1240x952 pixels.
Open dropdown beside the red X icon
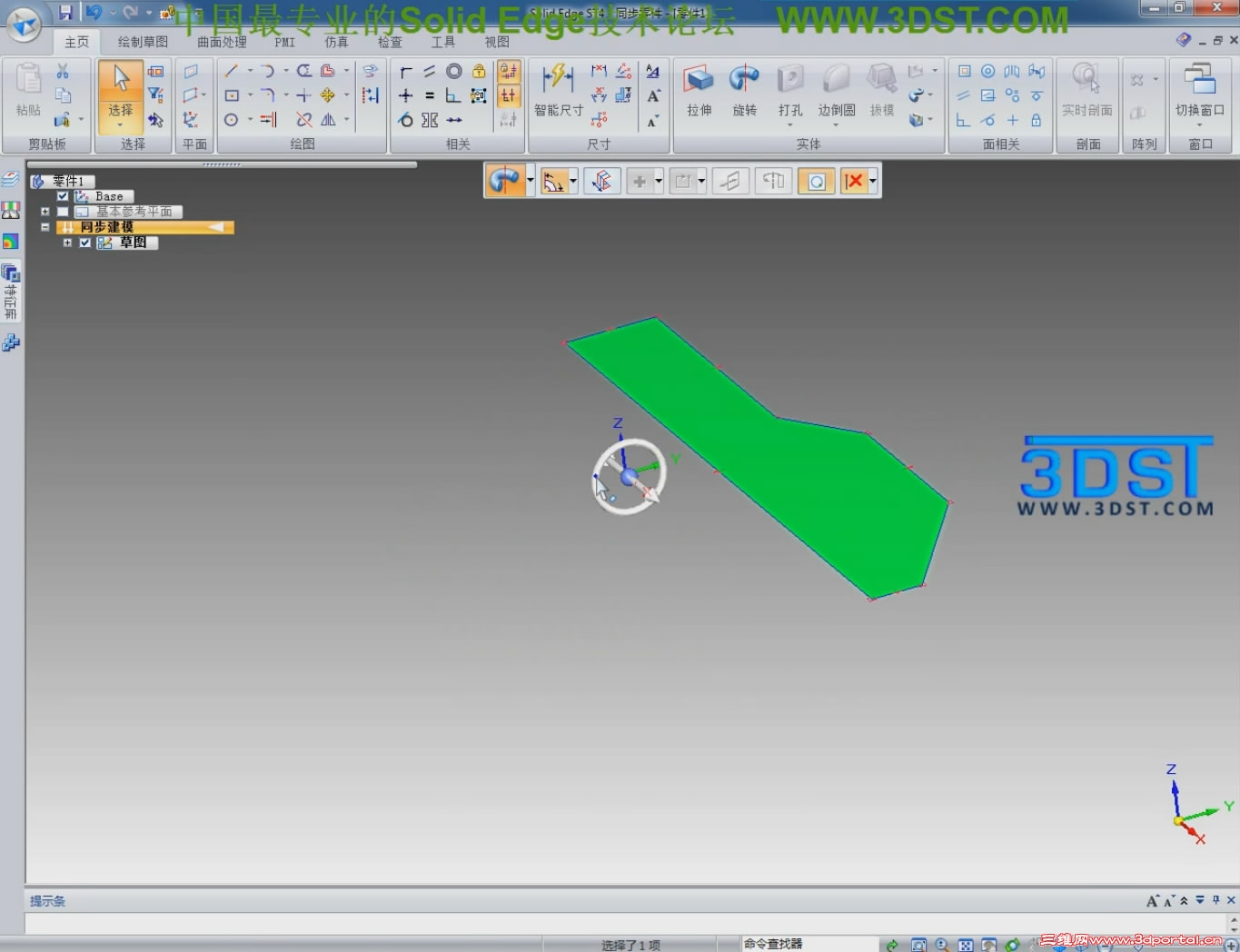[873, 182]
